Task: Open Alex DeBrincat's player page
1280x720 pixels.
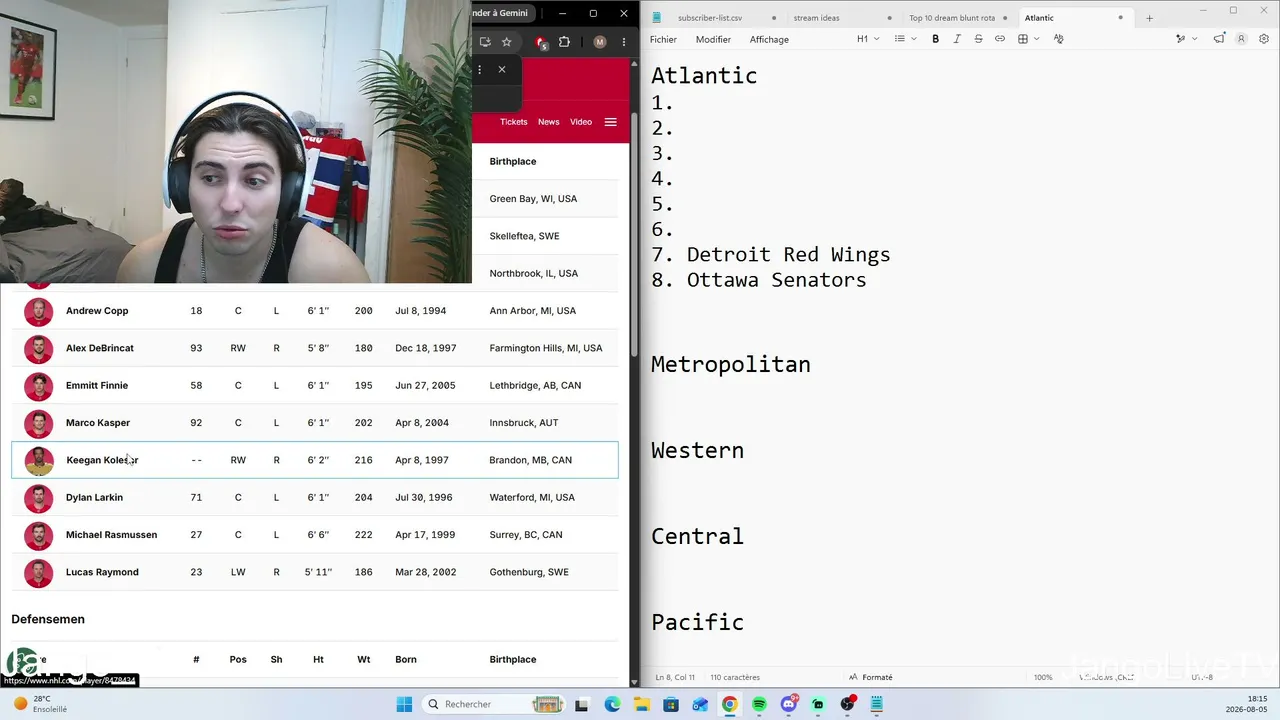Action: click(100, 348)
